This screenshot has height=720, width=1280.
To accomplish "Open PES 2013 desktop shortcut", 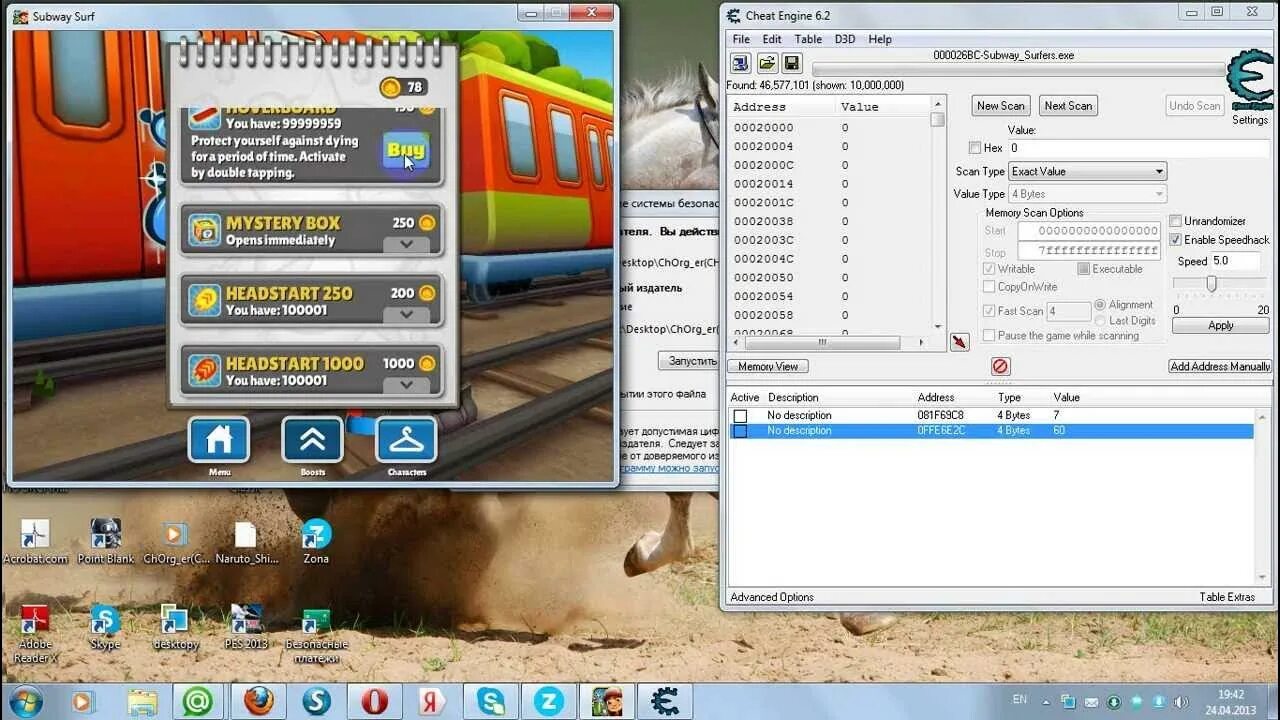I will pyautogui.click(x=246, y=627).
